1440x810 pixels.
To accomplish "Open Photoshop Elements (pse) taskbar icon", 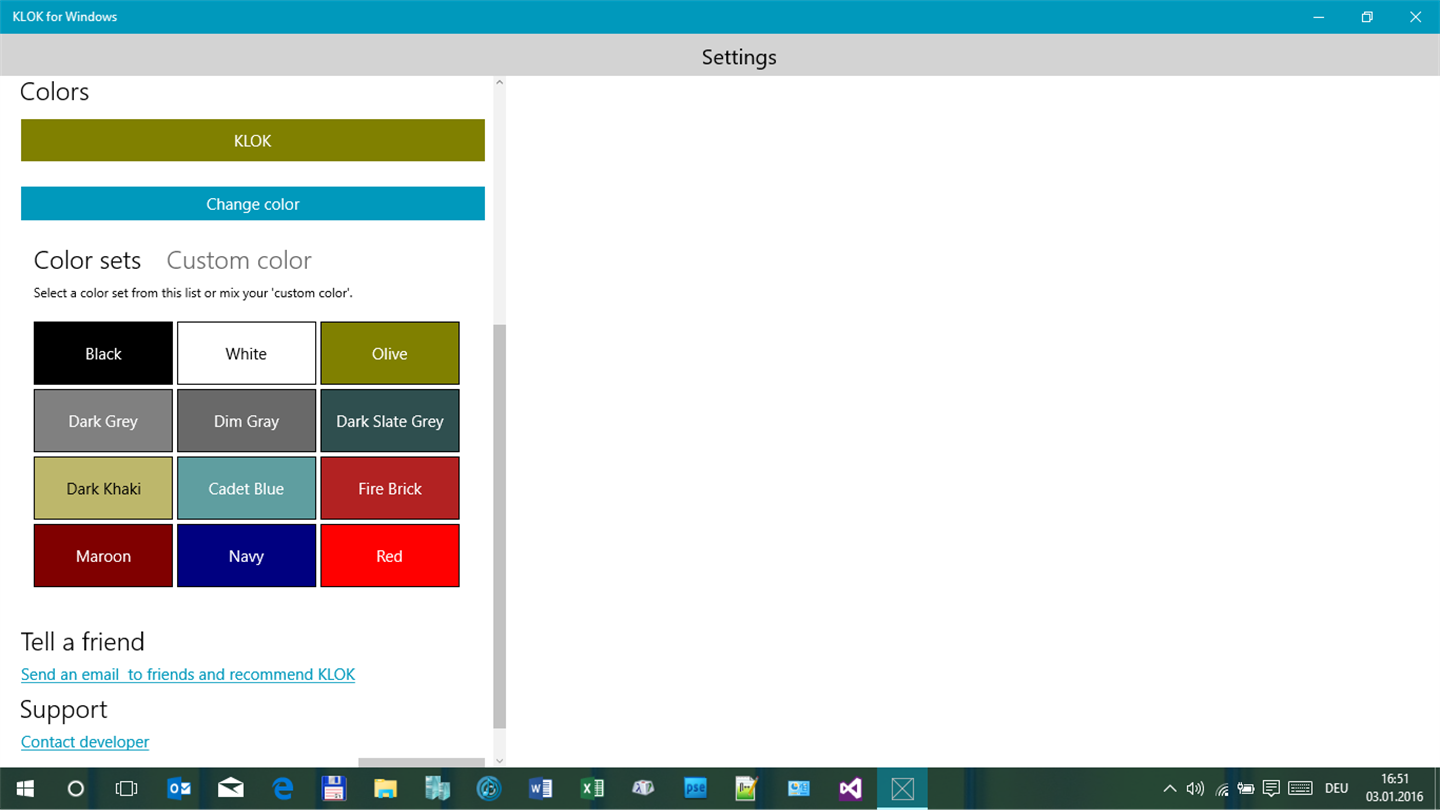I will click(695, 789).
